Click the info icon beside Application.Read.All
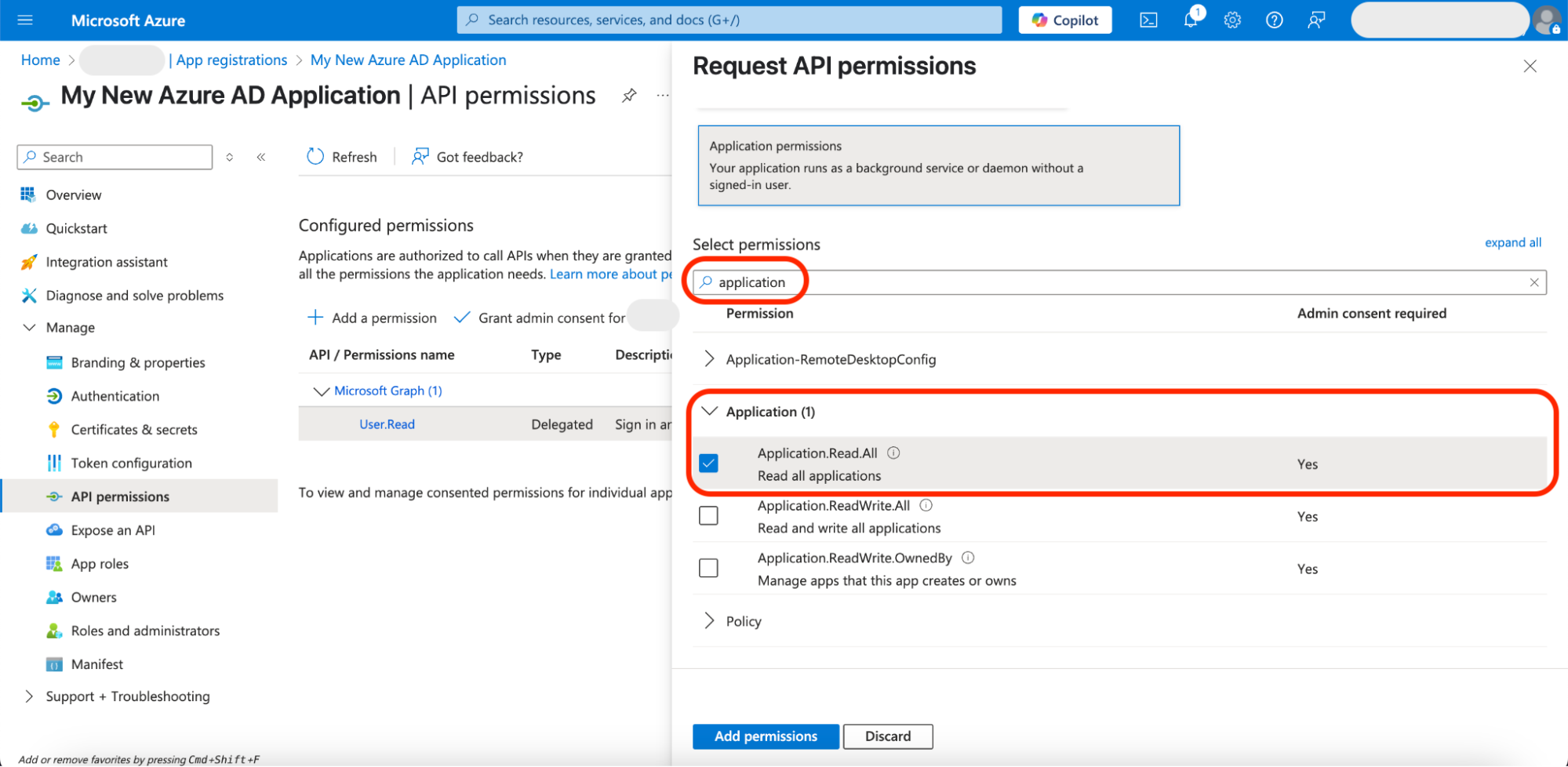Viewport: 1568px width, 767px height. 893,453
